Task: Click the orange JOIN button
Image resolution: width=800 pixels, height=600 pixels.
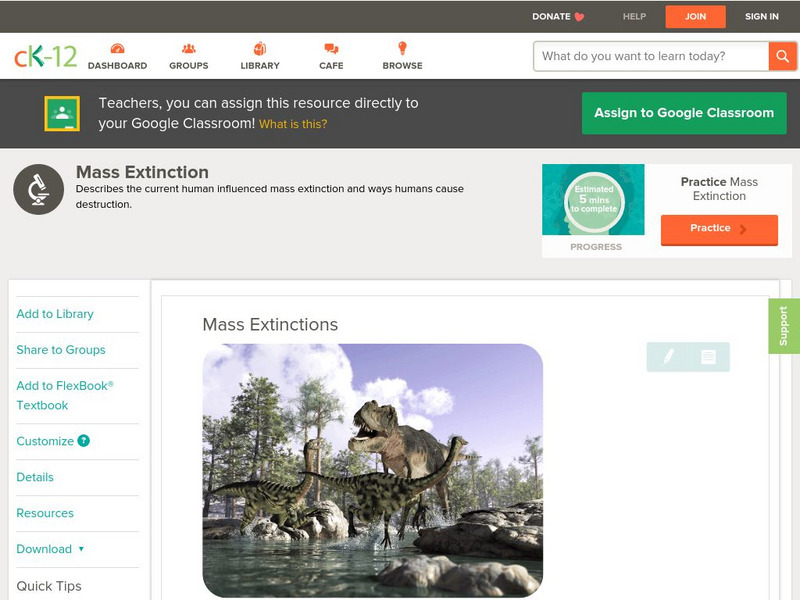Action: click(x=695, y=17)
